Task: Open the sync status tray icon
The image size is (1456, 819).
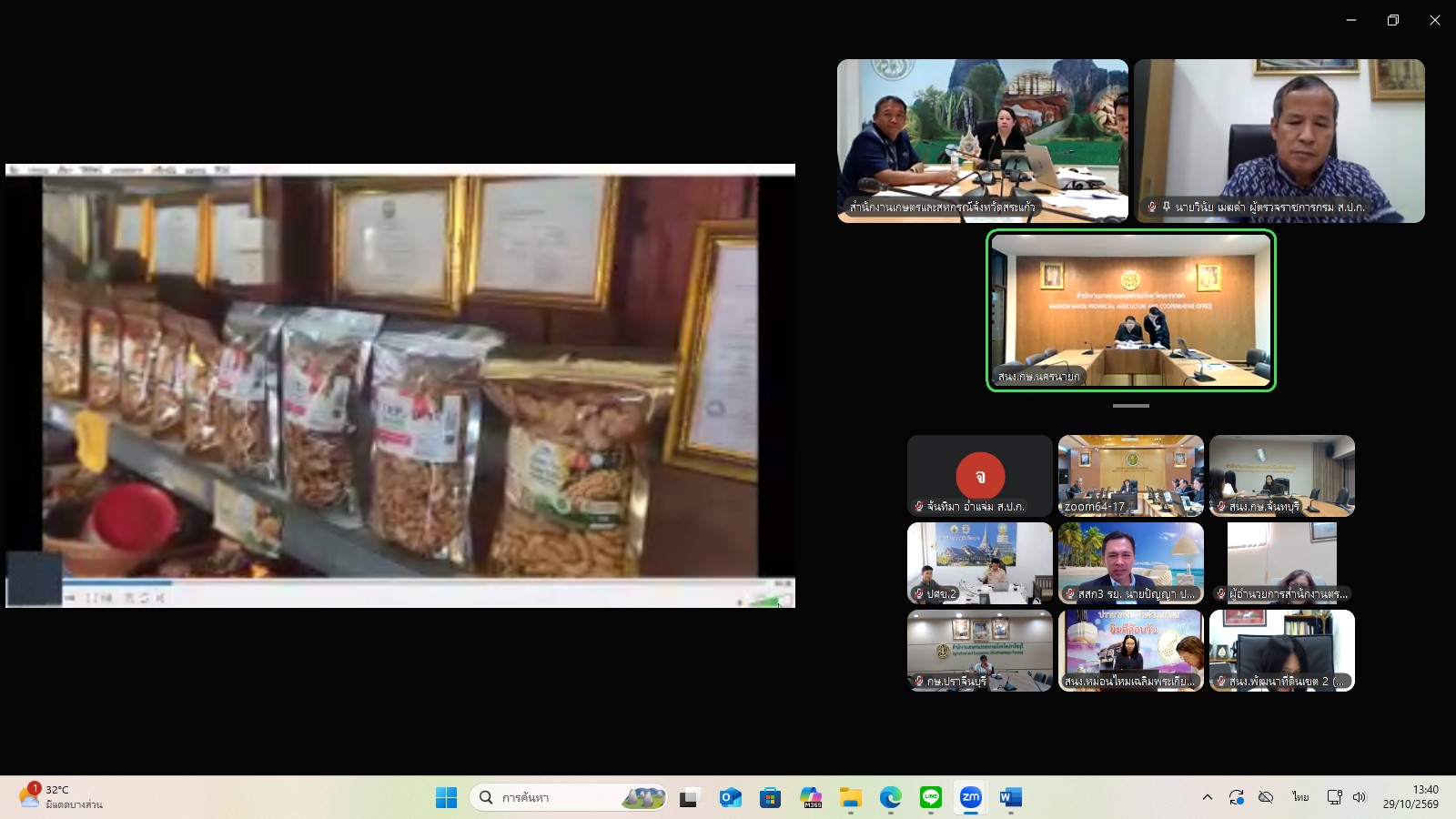Action: tap(1236, 798)
